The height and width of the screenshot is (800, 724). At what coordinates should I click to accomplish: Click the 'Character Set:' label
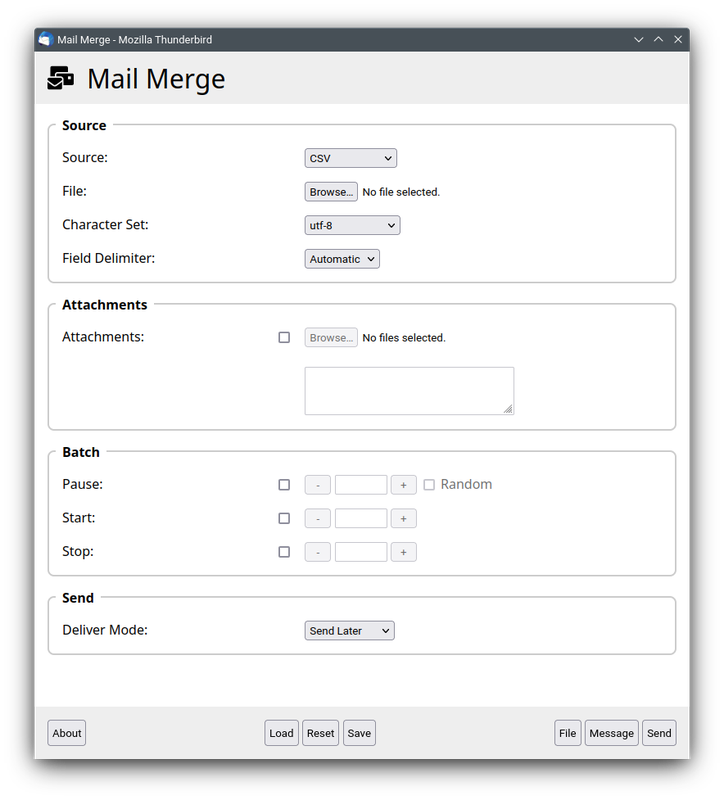tap(105, 224)
